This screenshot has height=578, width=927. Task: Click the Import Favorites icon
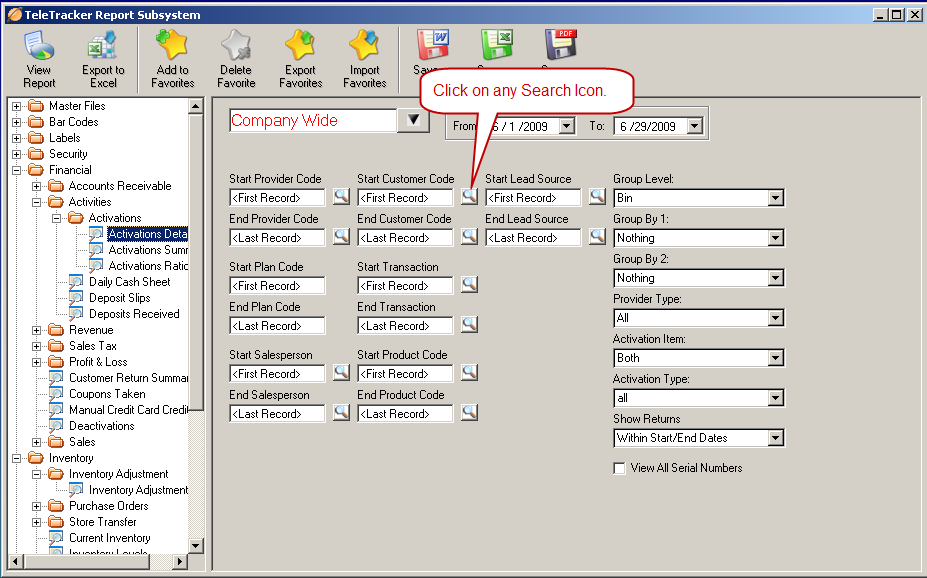[x=364, y=58]
